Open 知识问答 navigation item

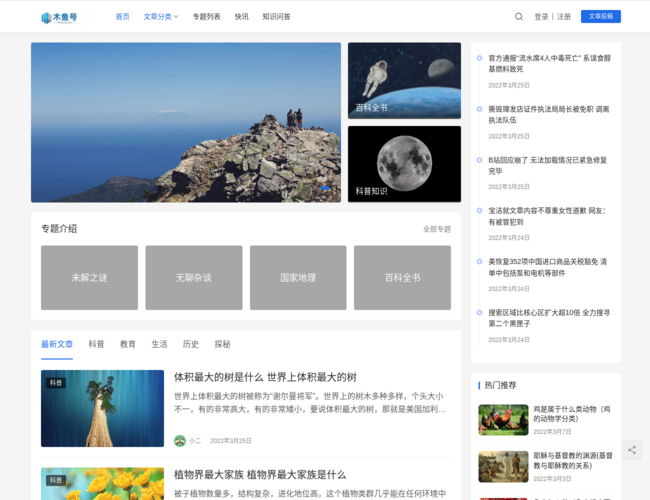pyautogui.click(x=276, y=17)
